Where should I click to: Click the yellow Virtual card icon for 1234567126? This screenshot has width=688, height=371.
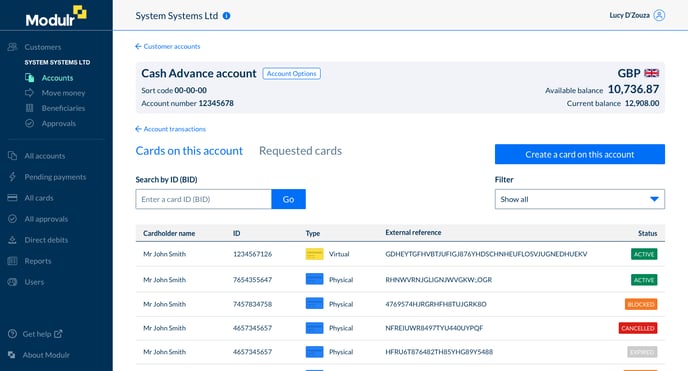pyautogui.click(x=314, y=254)
